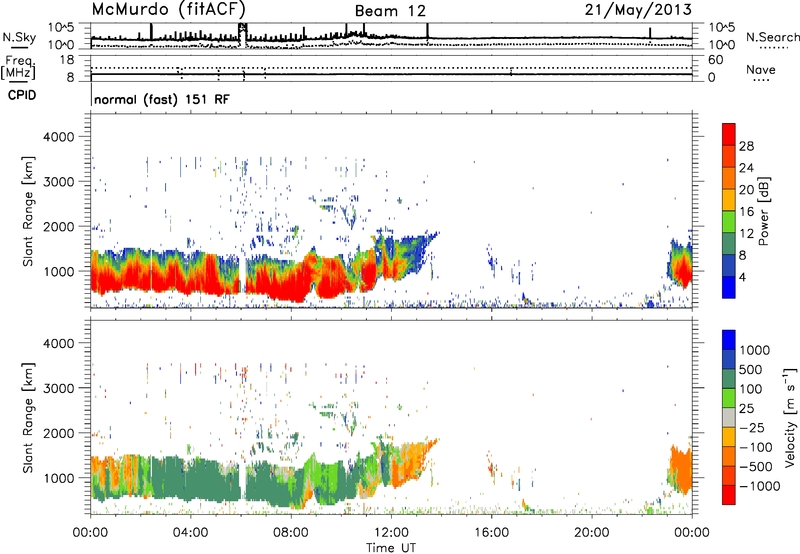Image resolution: width=800 pixels, height=554 pixels.
Task: Click the blue 4 dB power color block
Action: pos(729,287)
